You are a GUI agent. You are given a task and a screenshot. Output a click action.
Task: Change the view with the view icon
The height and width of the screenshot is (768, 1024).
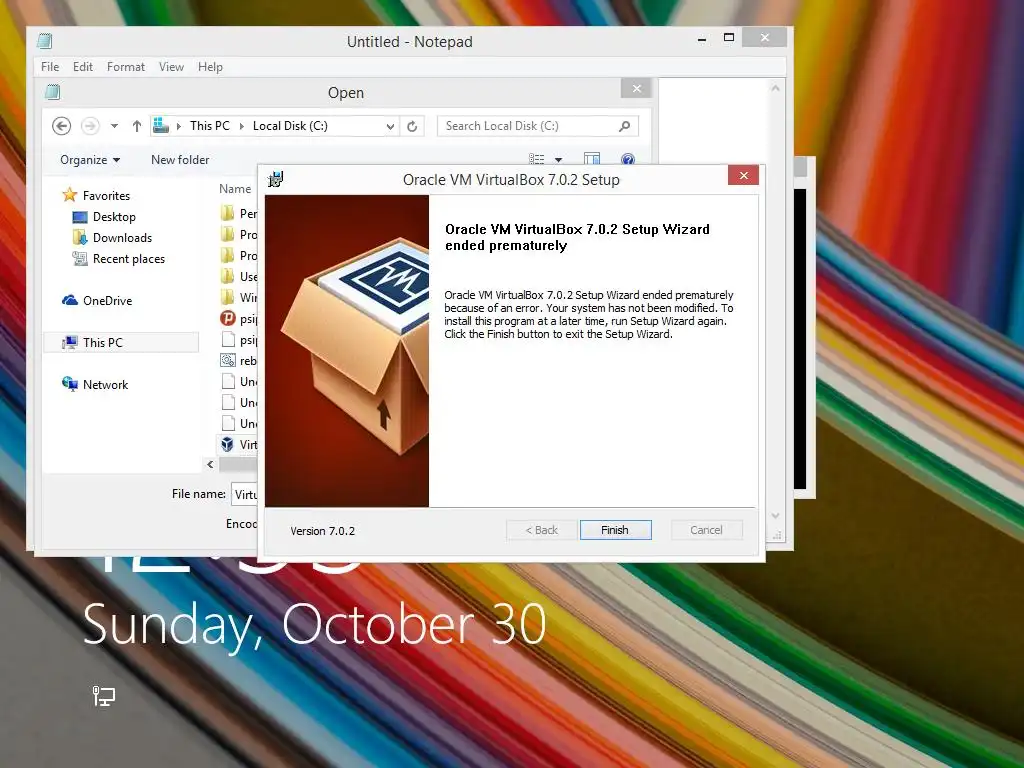point(537,159)
